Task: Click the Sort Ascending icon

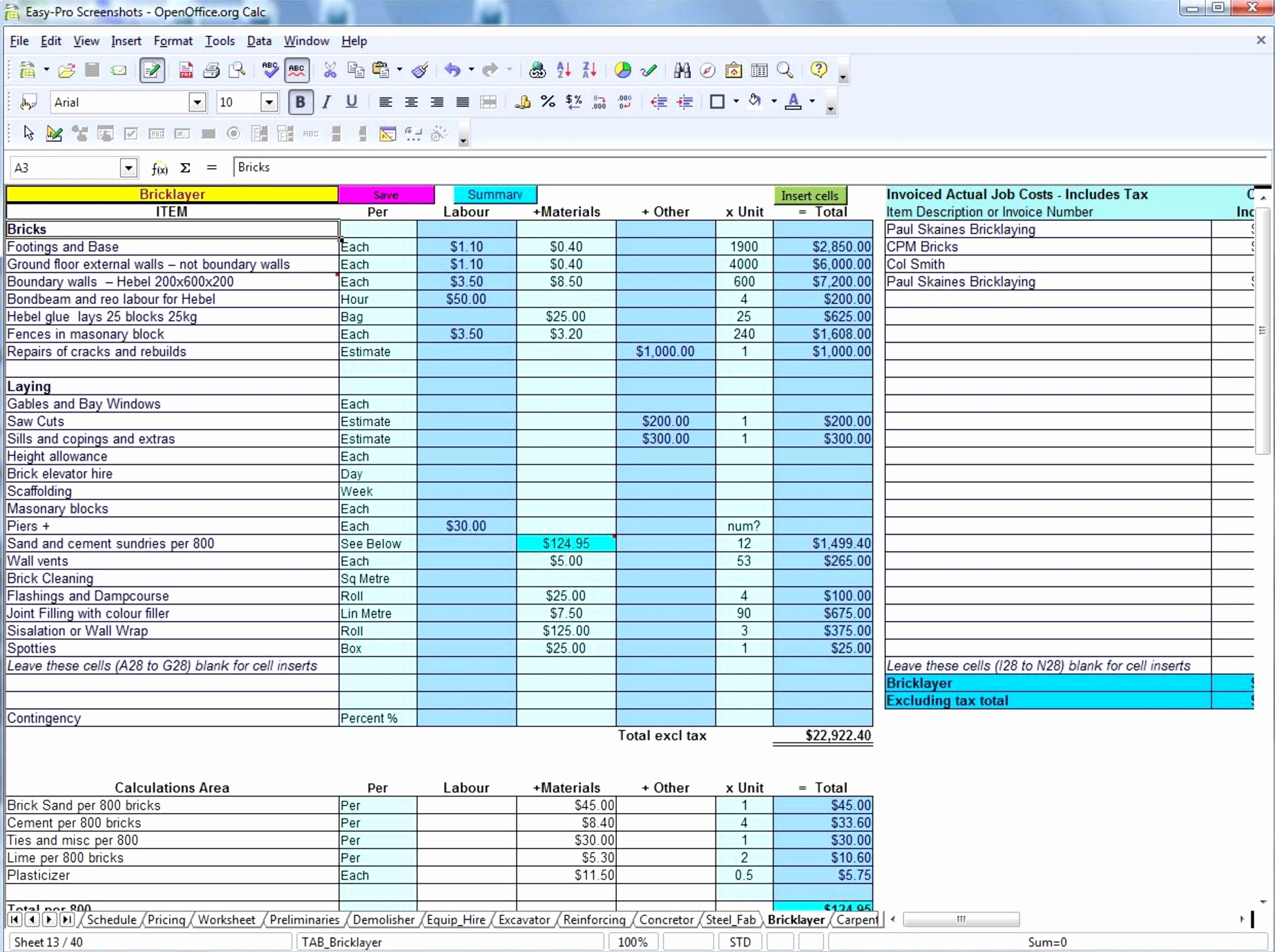Action: 563,70
